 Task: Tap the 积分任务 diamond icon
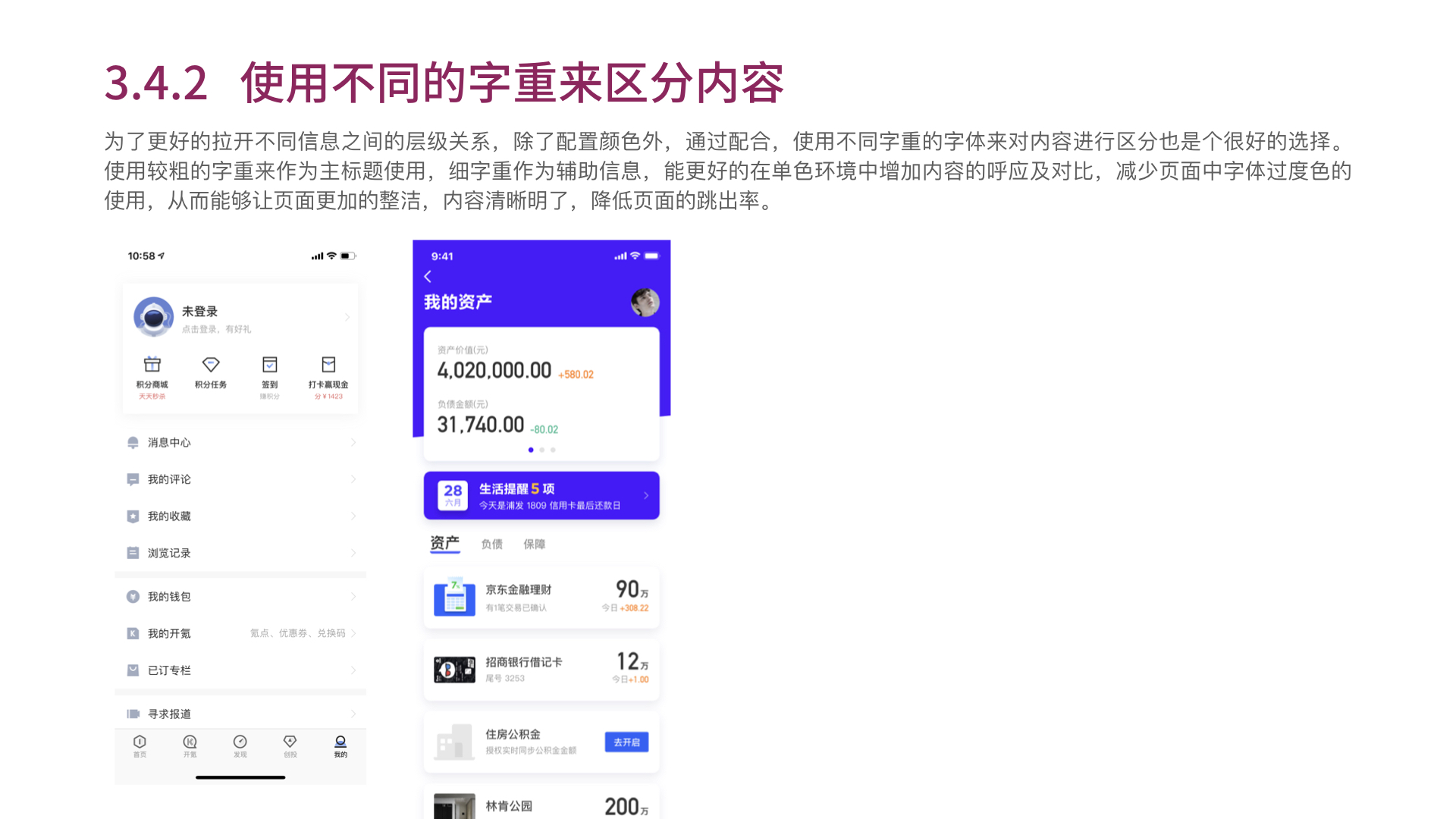click(211, 365)
